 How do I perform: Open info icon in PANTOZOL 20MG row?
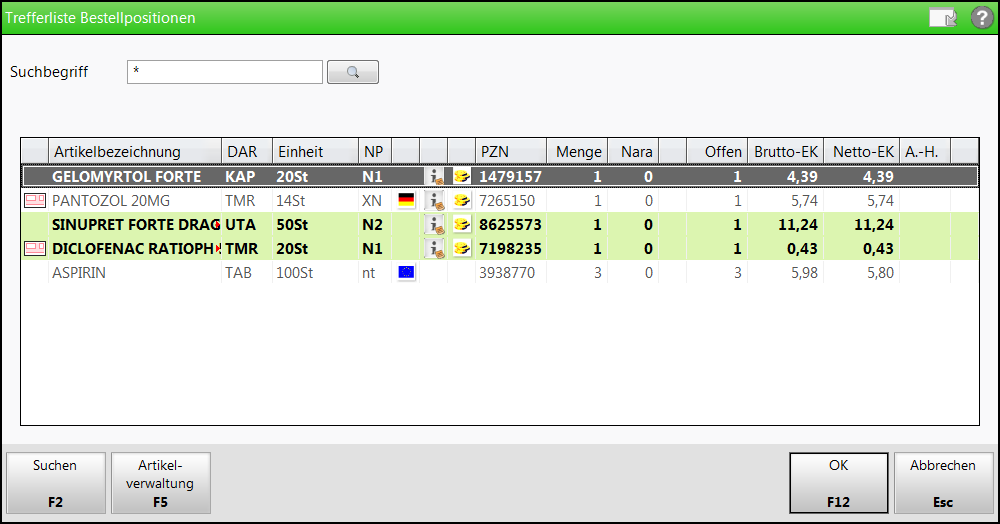[x=435, y=201]
